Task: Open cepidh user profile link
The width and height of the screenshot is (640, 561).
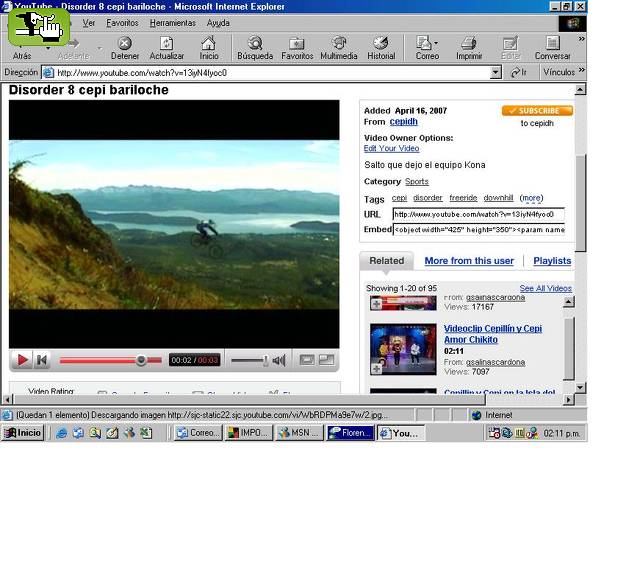Action: [x=403, y=122]
